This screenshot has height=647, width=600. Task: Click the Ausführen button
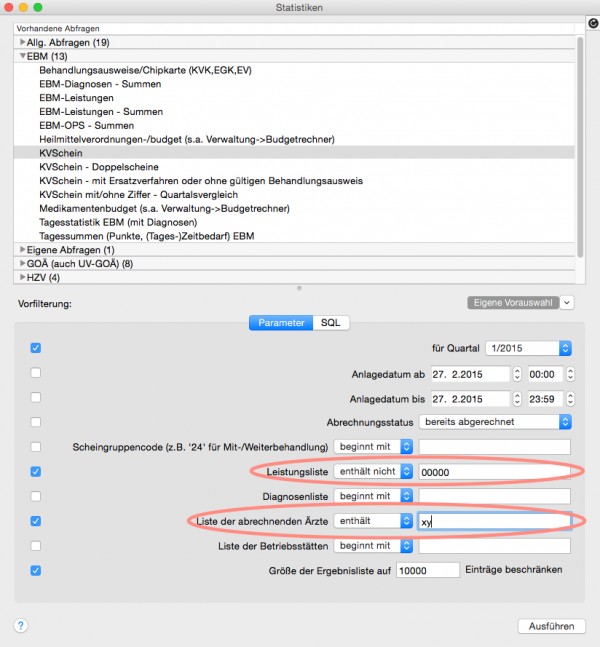coord(552,626)
